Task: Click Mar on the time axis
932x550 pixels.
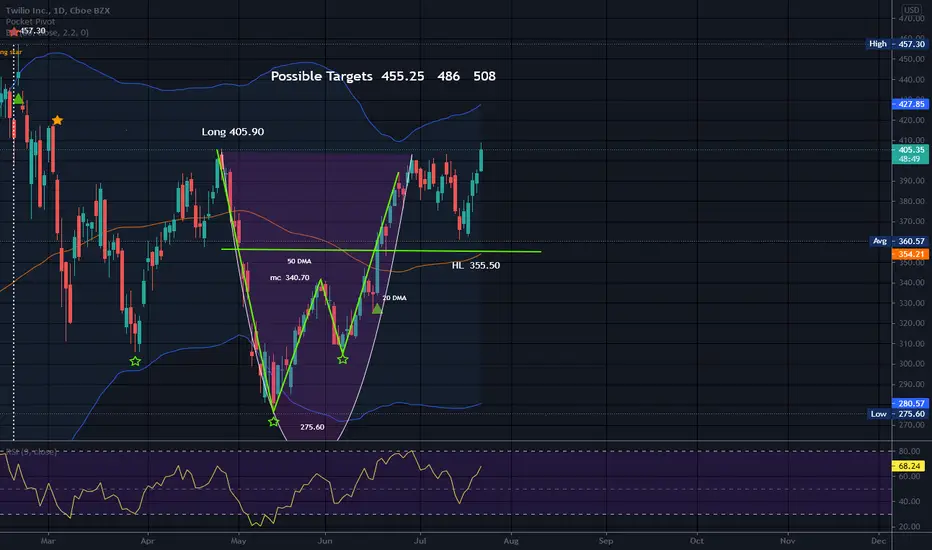Action: [x=48, y=540]
